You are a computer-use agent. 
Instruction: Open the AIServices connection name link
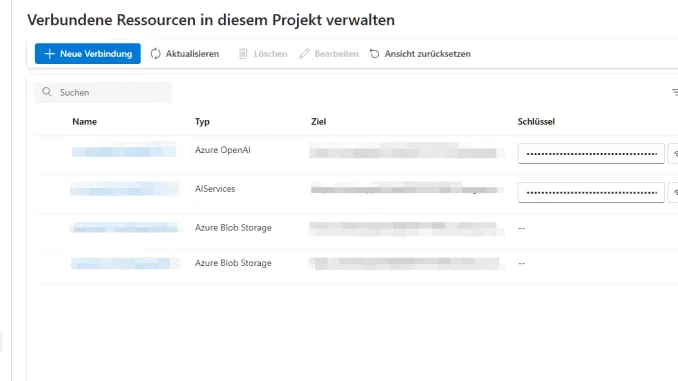(x=125, y=189)
